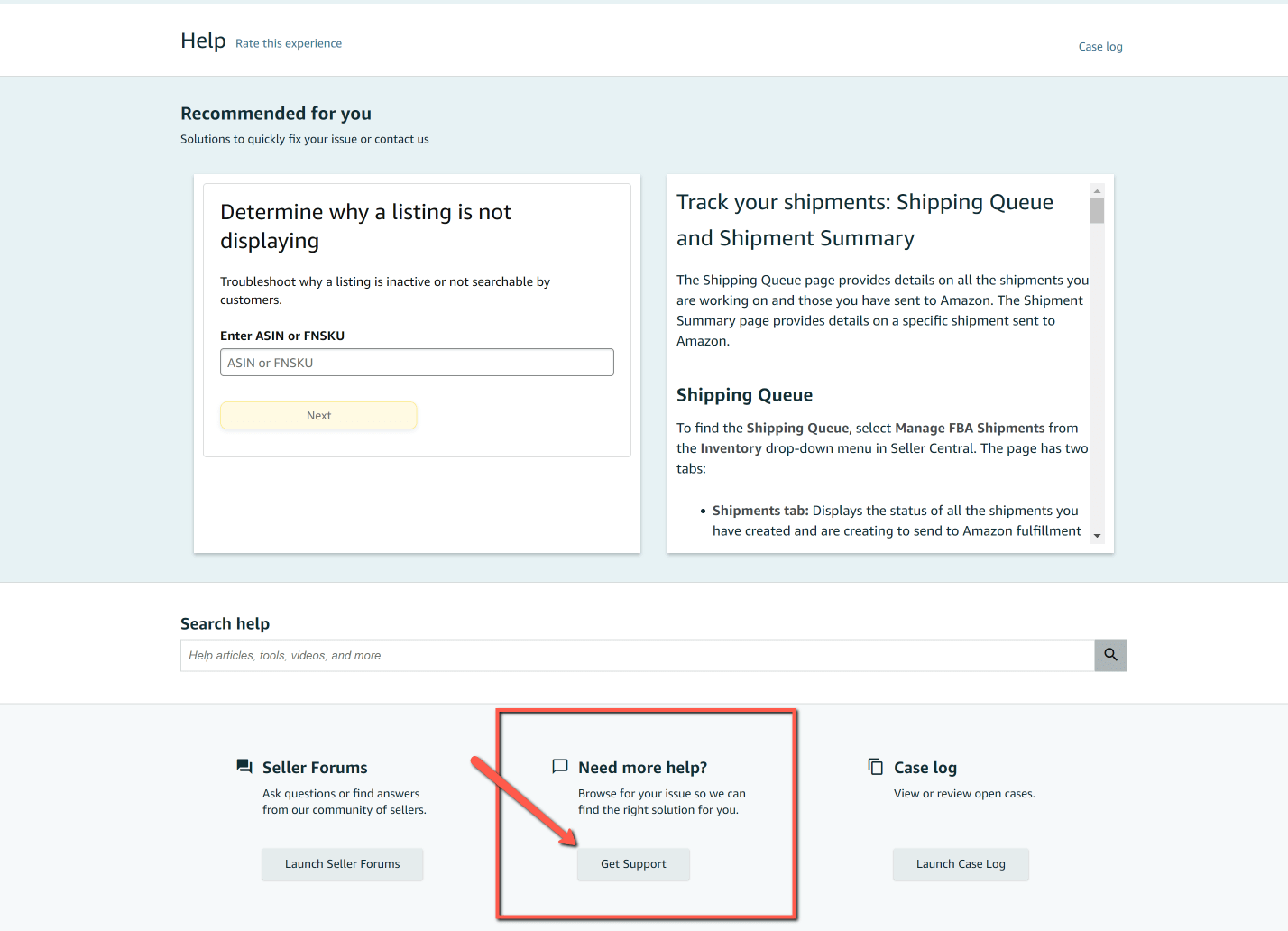
Task: Click the Seller Forums chat icon
Action: (x=244, y=766)
